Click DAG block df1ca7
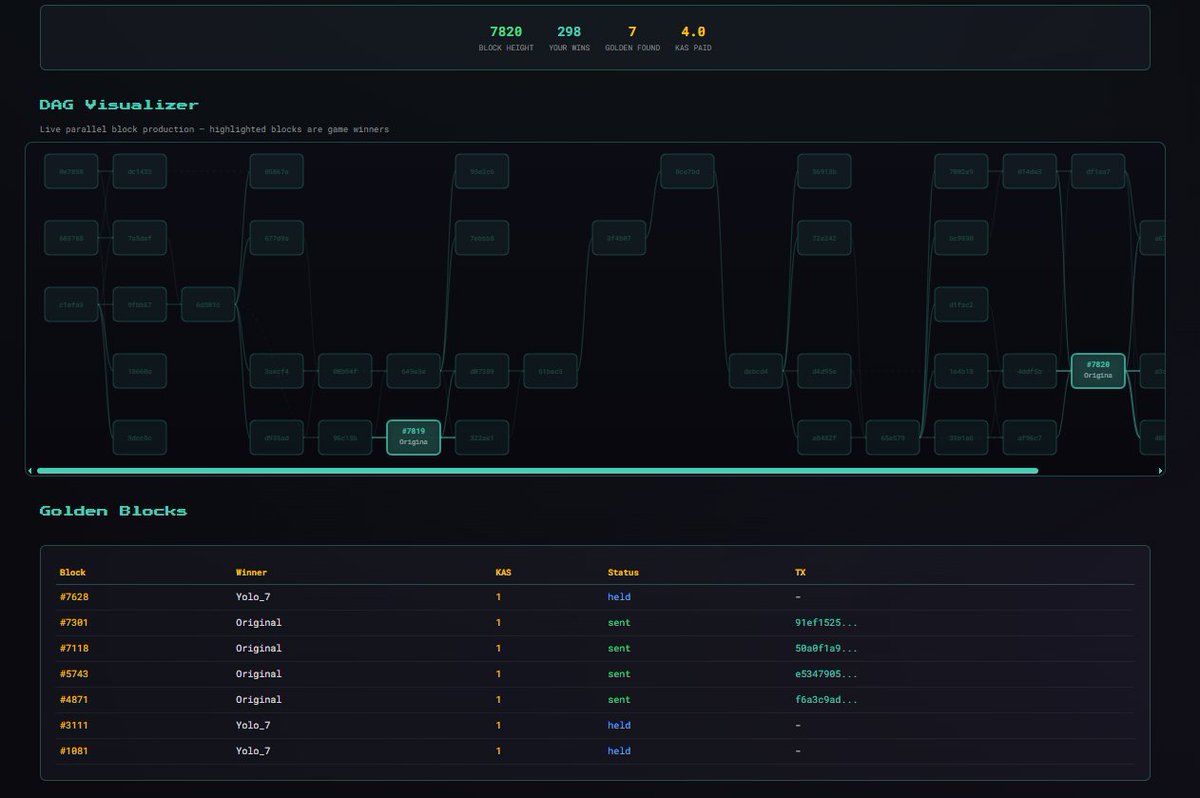 coord(1098,171)
